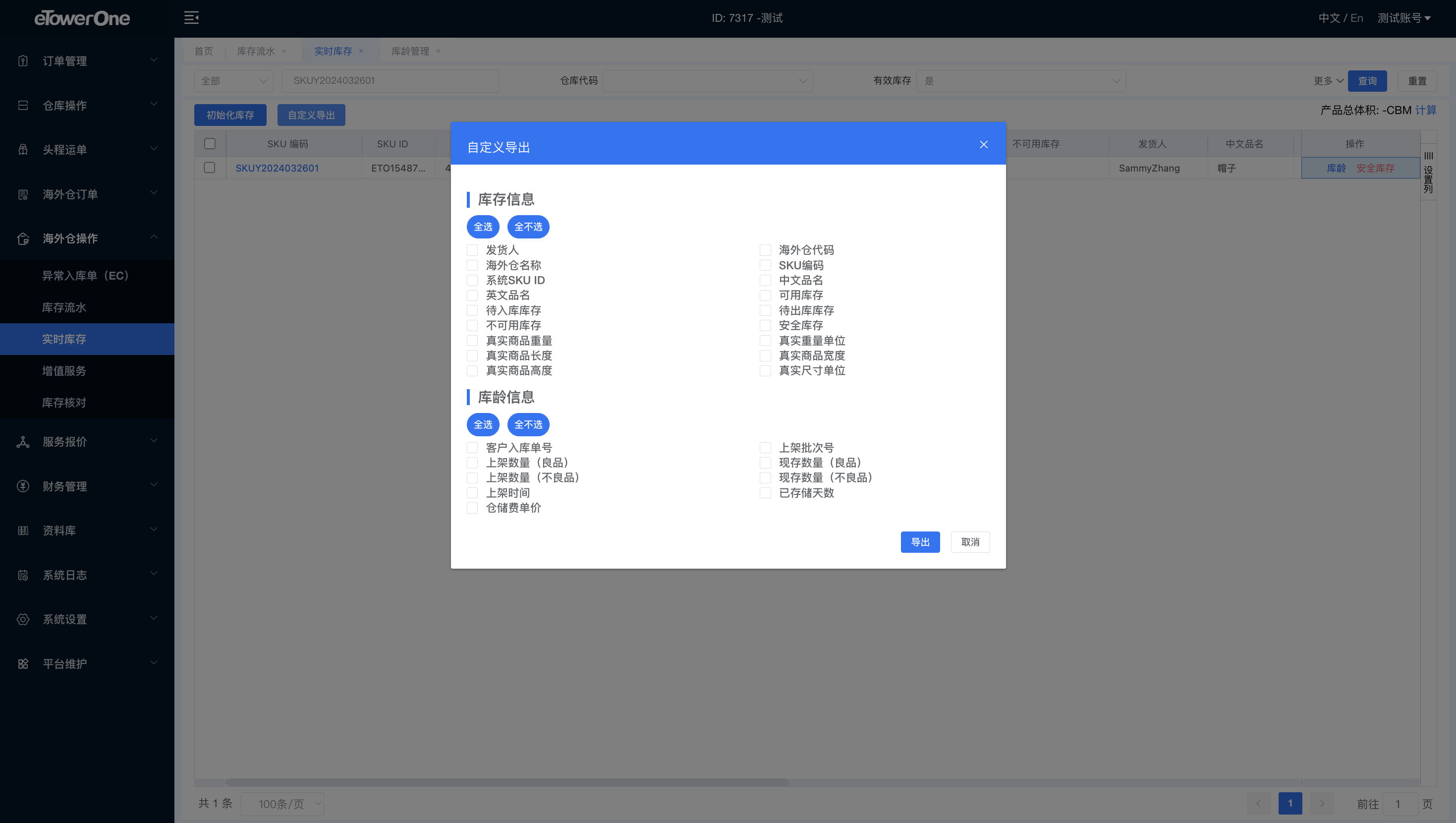Close the 自定义导出 dialog with X

click(984, 145)
